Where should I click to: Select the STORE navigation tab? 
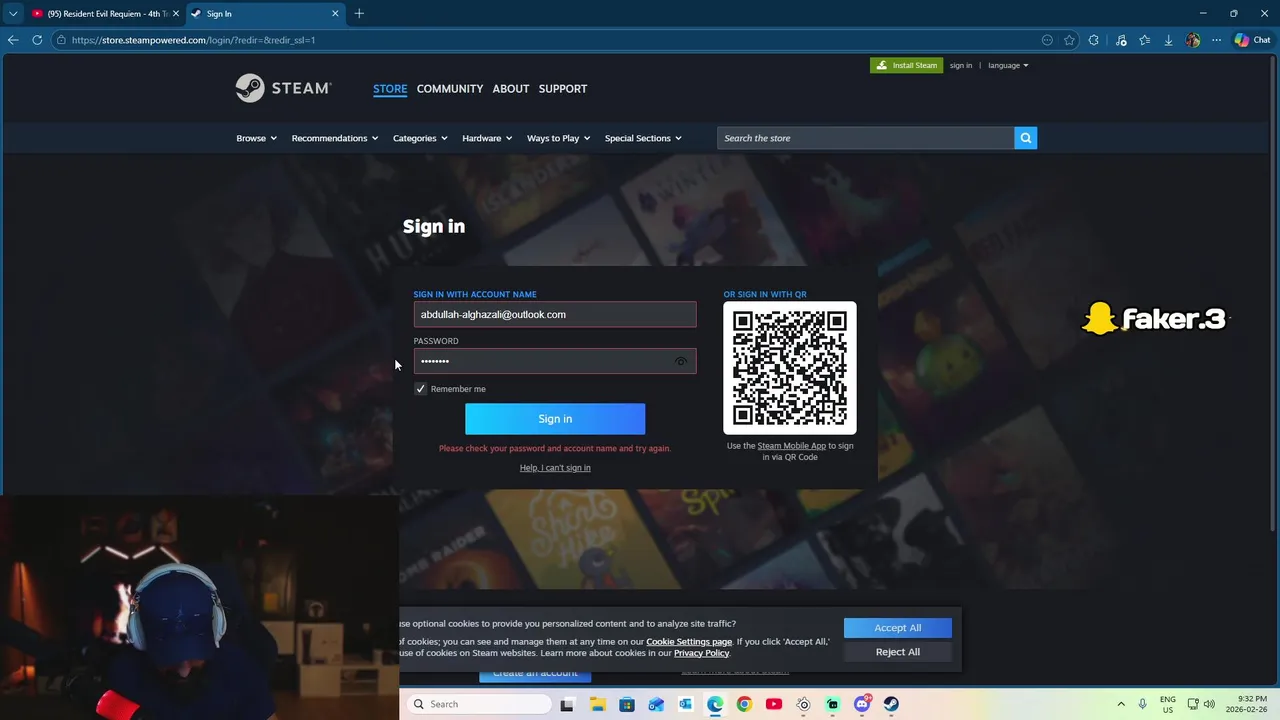click(x=390, y=88)
